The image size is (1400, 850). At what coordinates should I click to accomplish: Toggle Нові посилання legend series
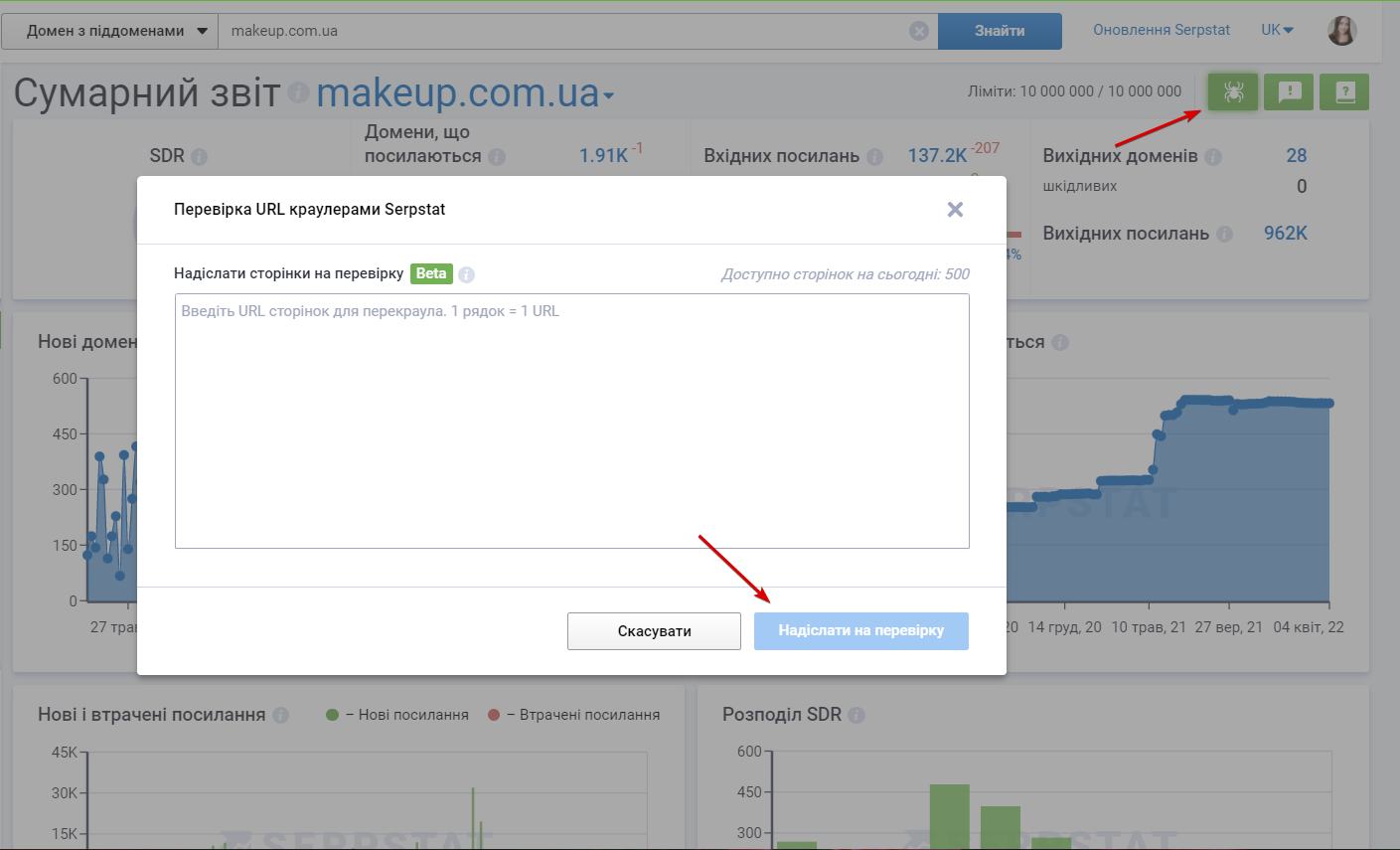pos(398,715)
